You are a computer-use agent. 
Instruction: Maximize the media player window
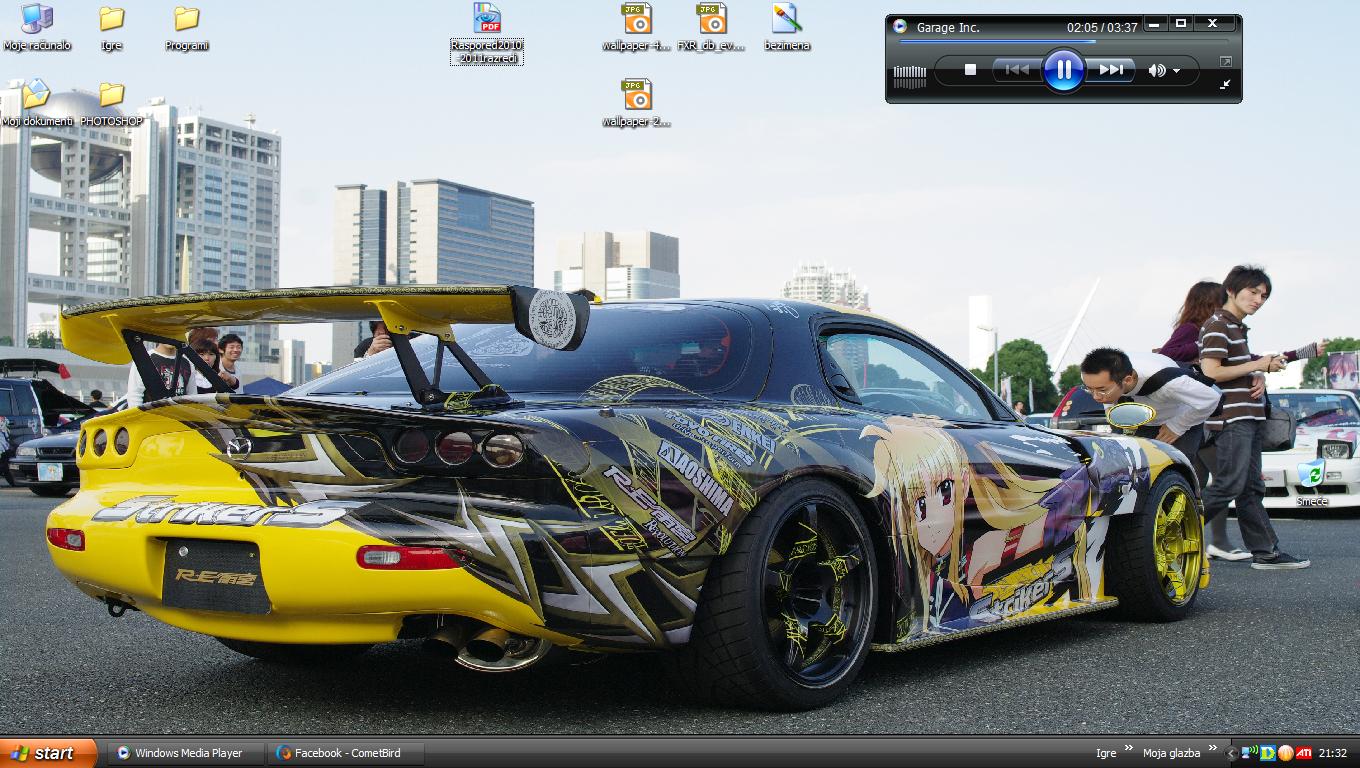click(x=1181, y=24)
